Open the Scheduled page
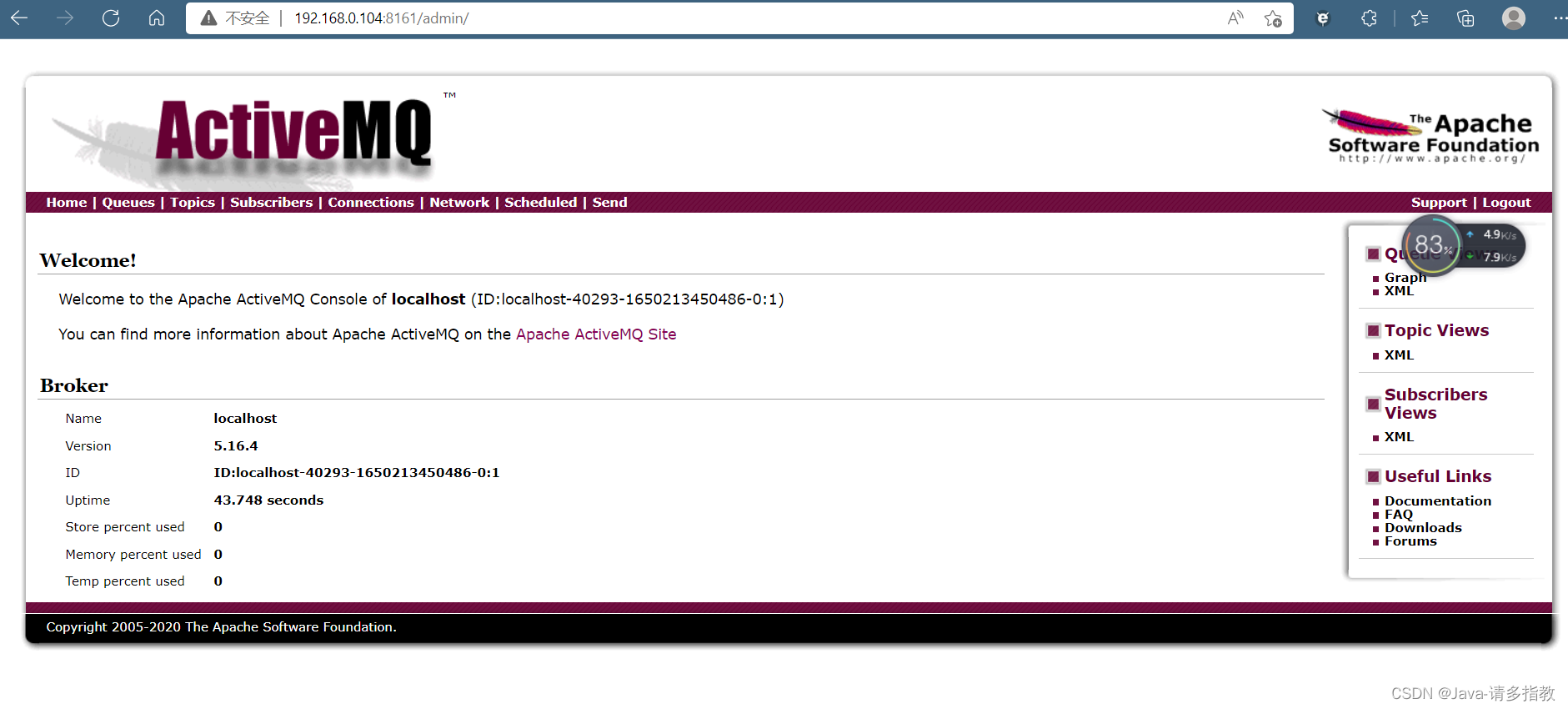This screenshot has width=1568, height=709. click(541, 203)
